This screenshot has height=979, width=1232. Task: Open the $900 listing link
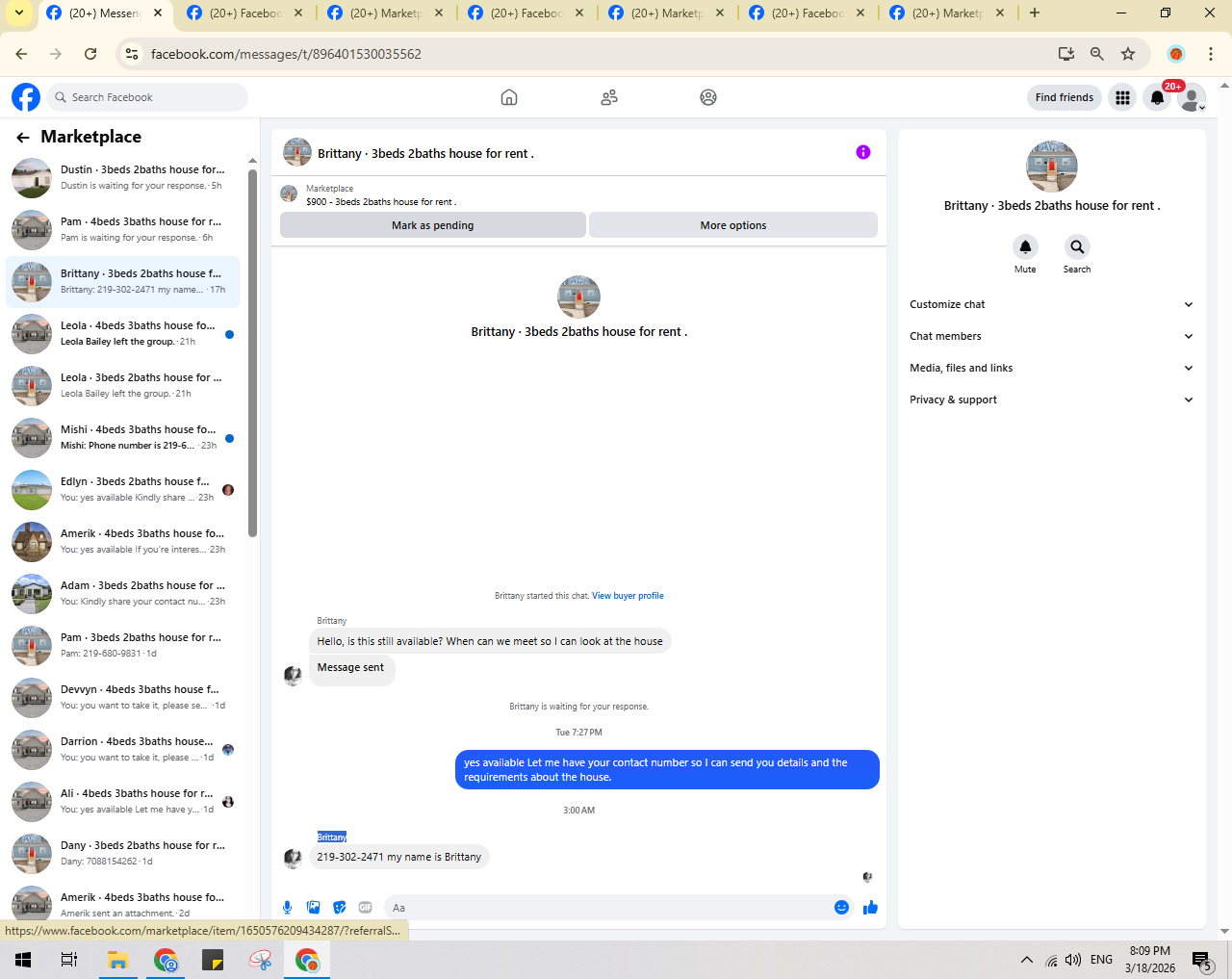pos(381,202)
